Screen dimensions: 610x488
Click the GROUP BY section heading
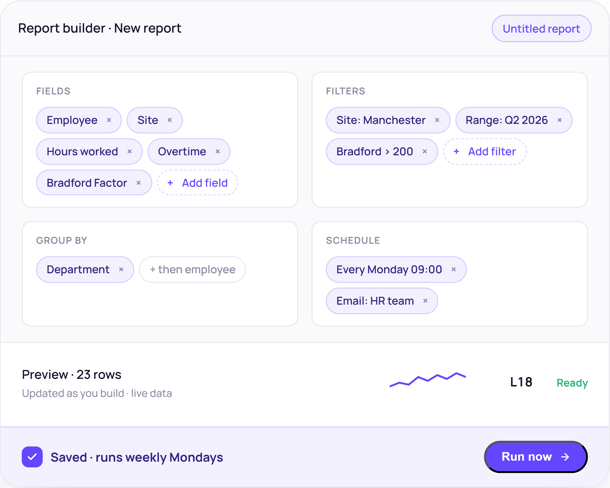click(61, 240)
